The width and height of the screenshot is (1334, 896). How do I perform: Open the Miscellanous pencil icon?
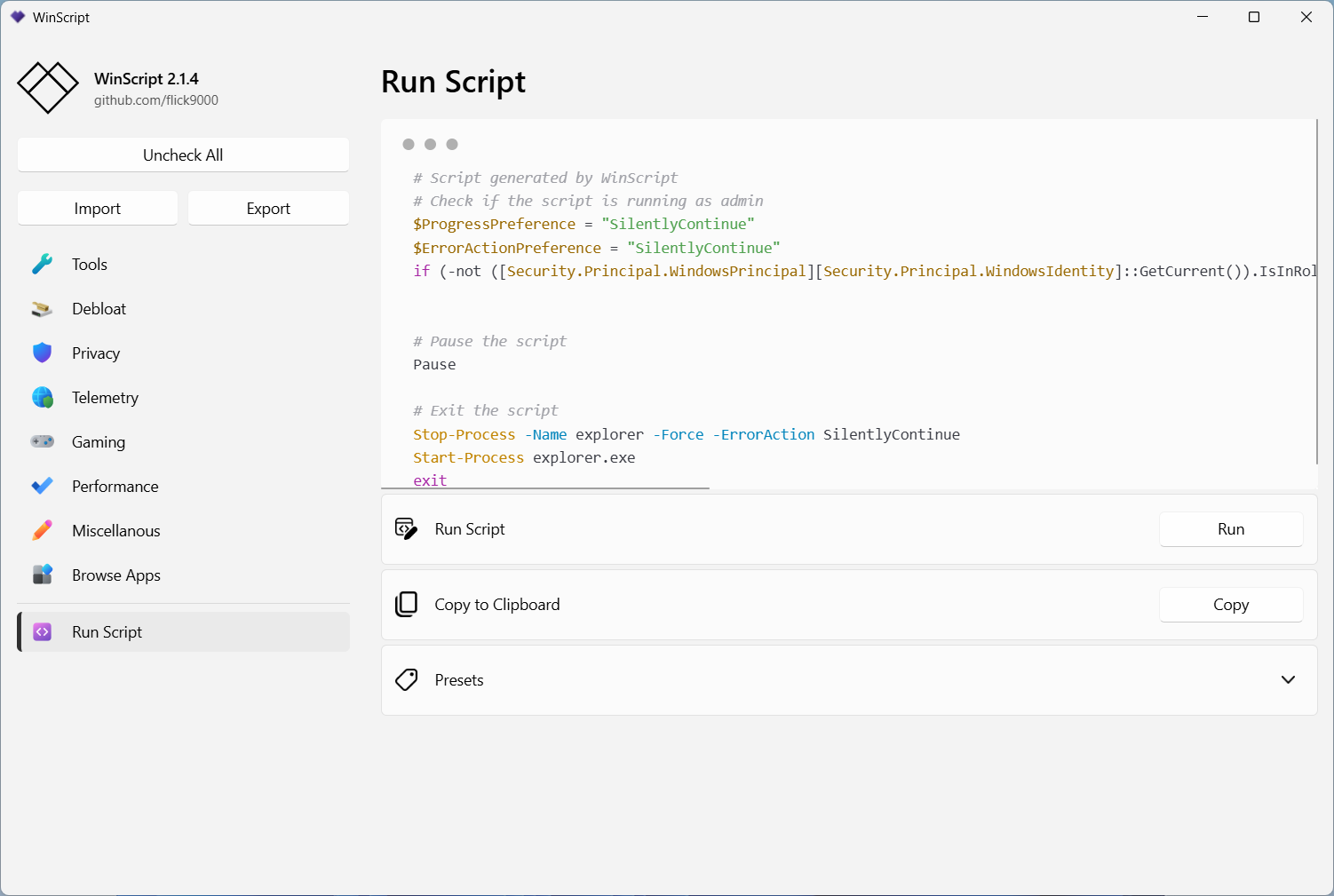pyautogui.click(x=42, y=531)
